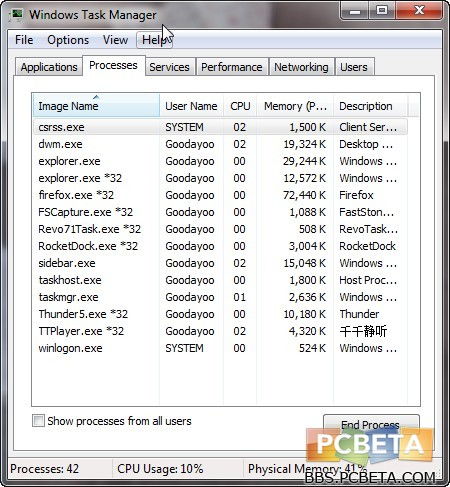Screen dimensions: 450x487
Task: Minimize the Task Manager window
Action: (355, 11)
